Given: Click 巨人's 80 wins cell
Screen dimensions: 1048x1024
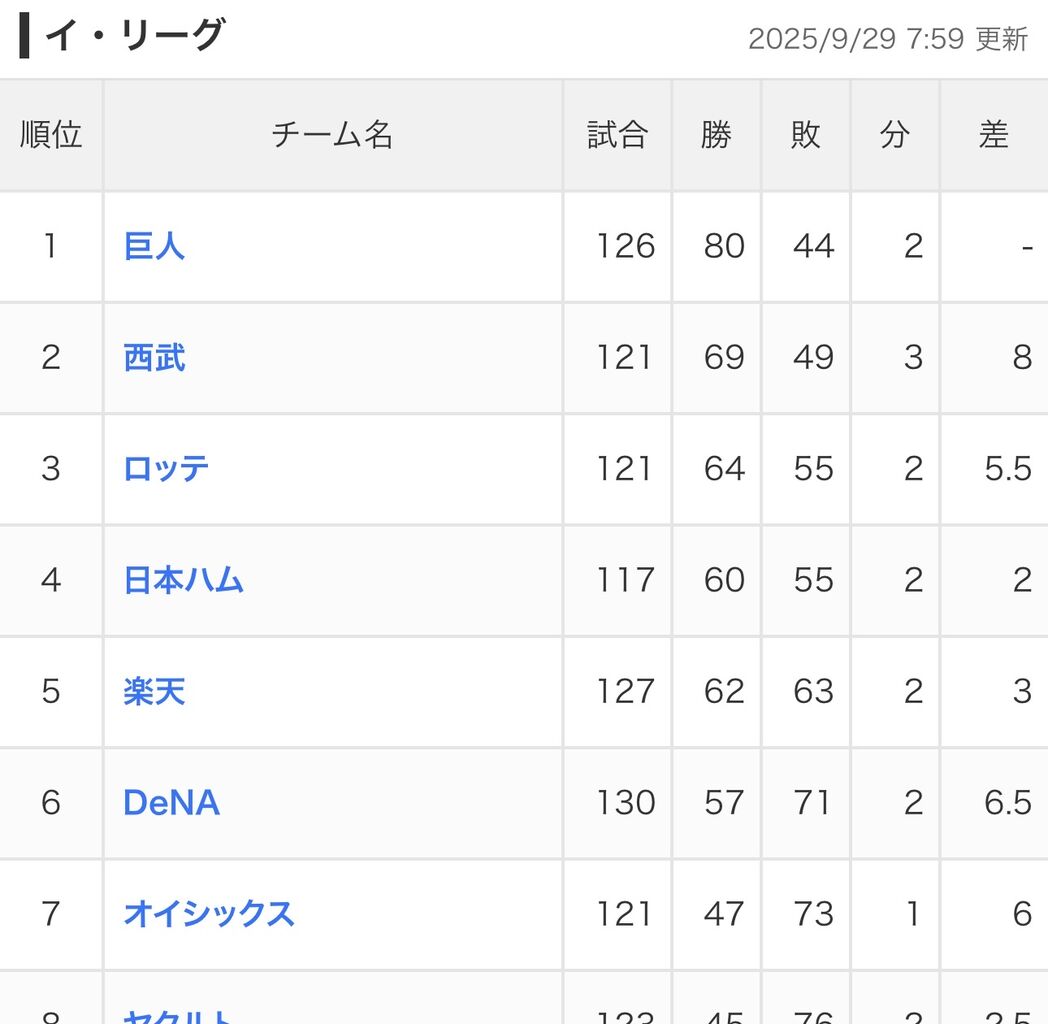Looking at the screenshot, I should pyautogui.click(x=724, y=246).
